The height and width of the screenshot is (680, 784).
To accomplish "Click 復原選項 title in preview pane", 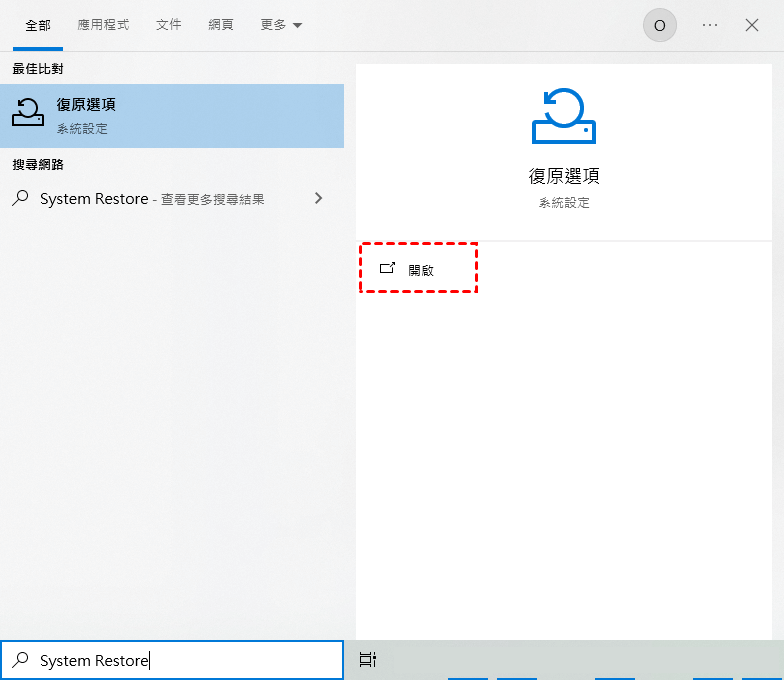I will tap(564, 176).
